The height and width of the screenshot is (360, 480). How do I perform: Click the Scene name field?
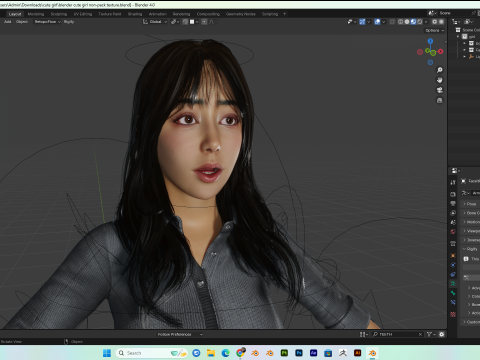pos(453,13)
